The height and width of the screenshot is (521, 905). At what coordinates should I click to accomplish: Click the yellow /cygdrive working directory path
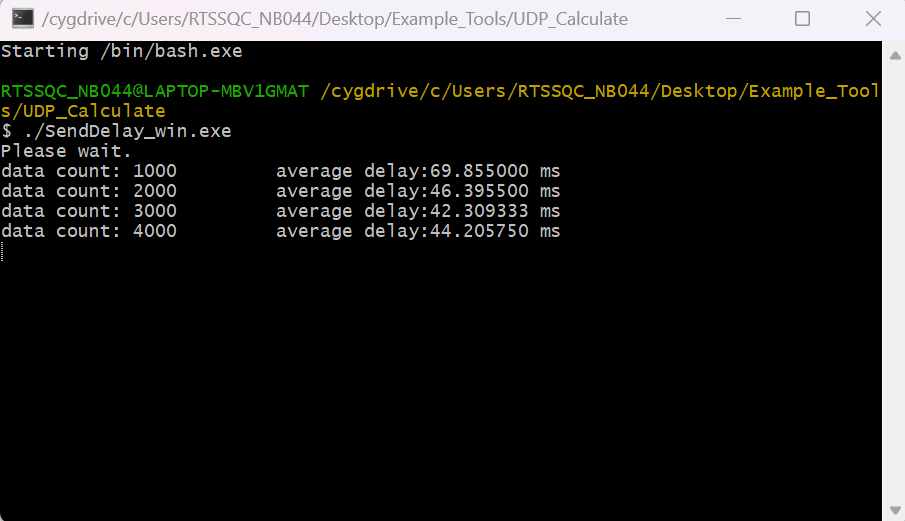pyautogui.click(x=598, y=91)
